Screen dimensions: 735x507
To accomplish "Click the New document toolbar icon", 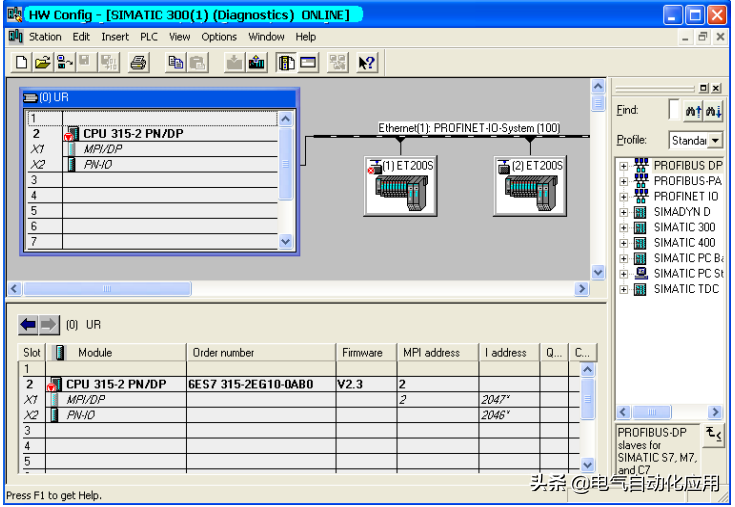I will click(22, 63).
